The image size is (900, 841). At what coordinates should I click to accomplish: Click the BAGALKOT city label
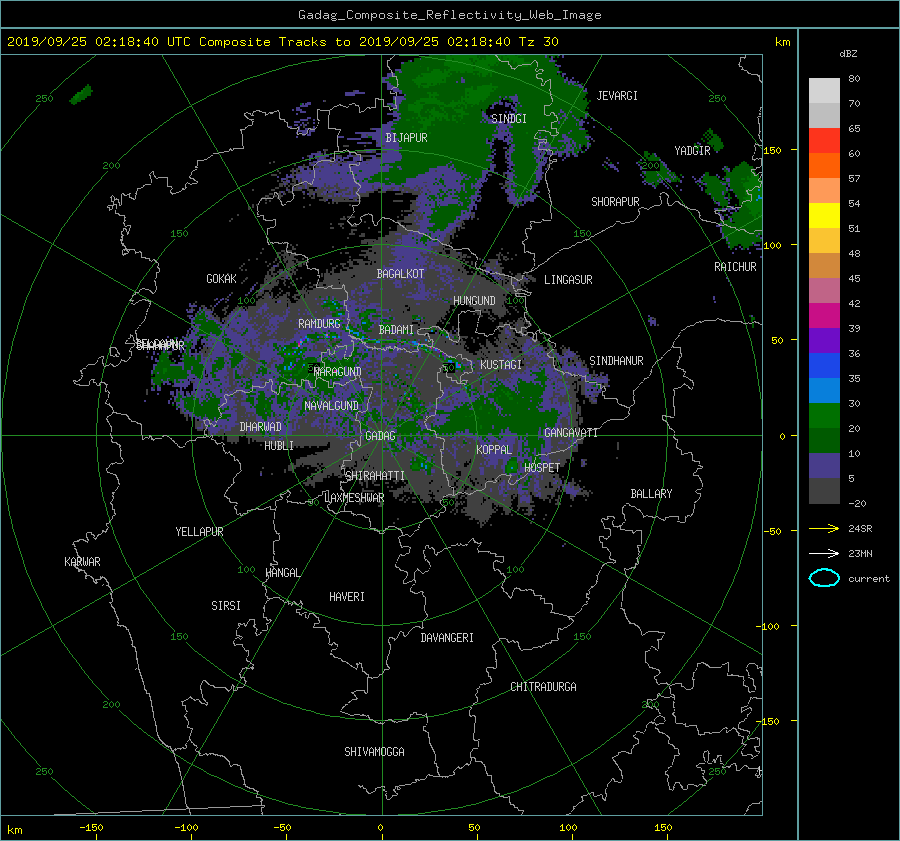pyautogui.click(x=400, y=274)
